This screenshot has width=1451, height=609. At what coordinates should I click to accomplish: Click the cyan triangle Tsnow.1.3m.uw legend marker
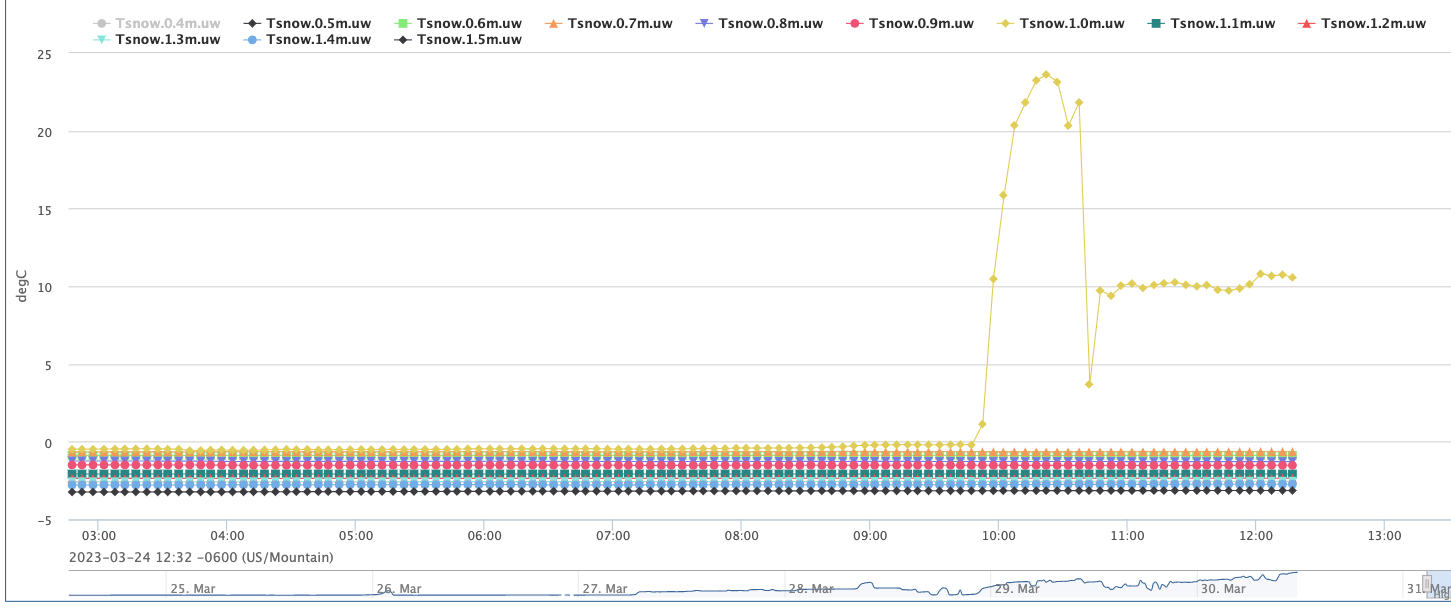(x=100, y=40)
